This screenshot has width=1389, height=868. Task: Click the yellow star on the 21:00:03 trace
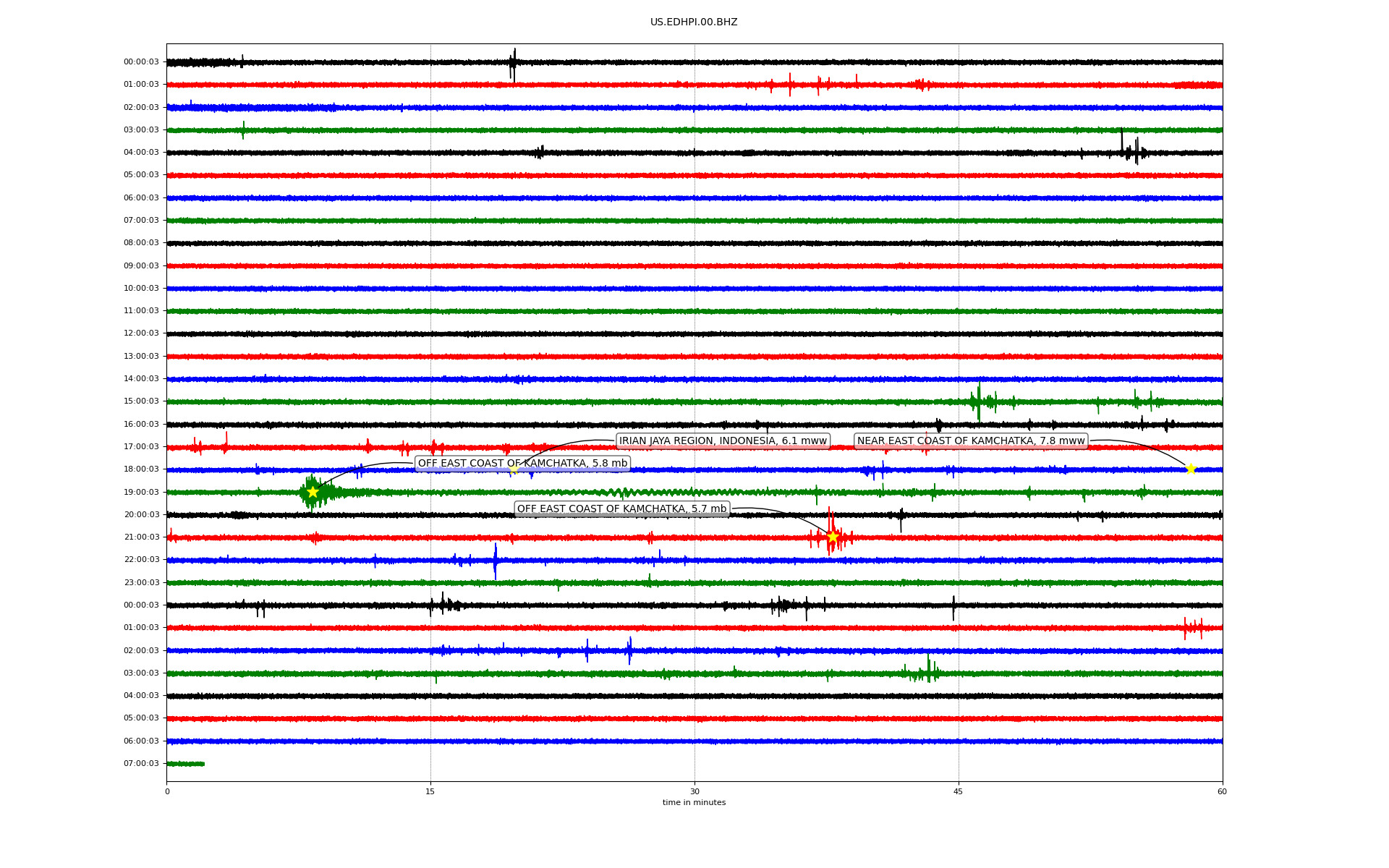(x=833, y=537)
